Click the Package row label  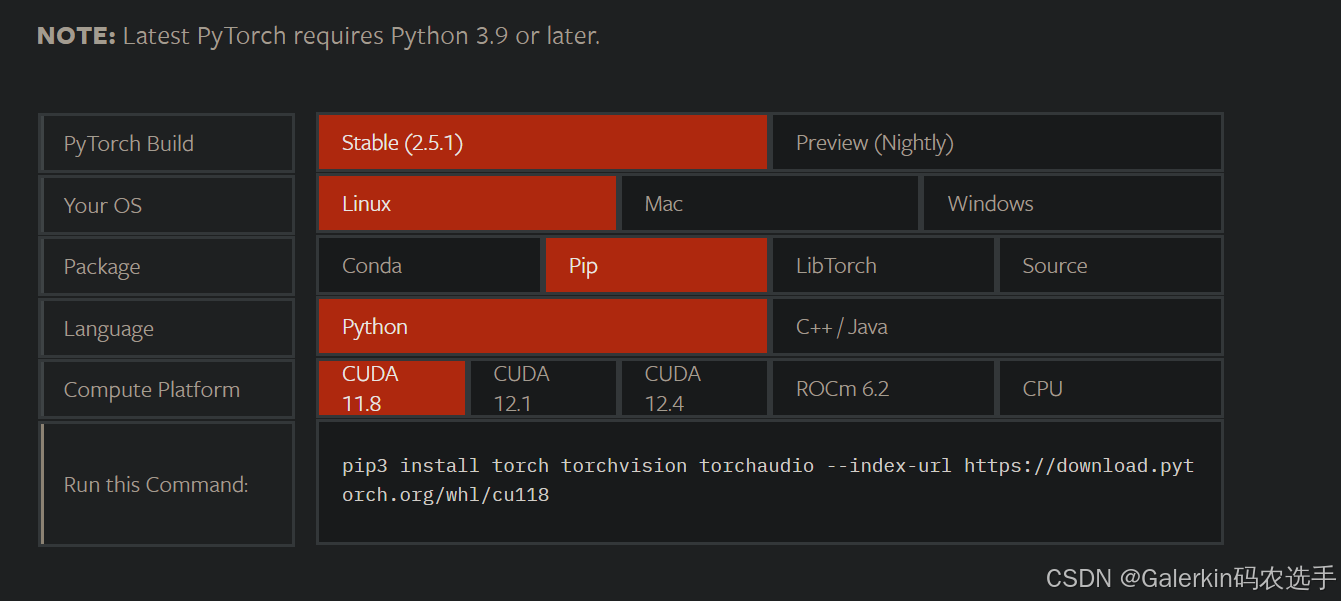pyautogui.click(x=167, y=266)
